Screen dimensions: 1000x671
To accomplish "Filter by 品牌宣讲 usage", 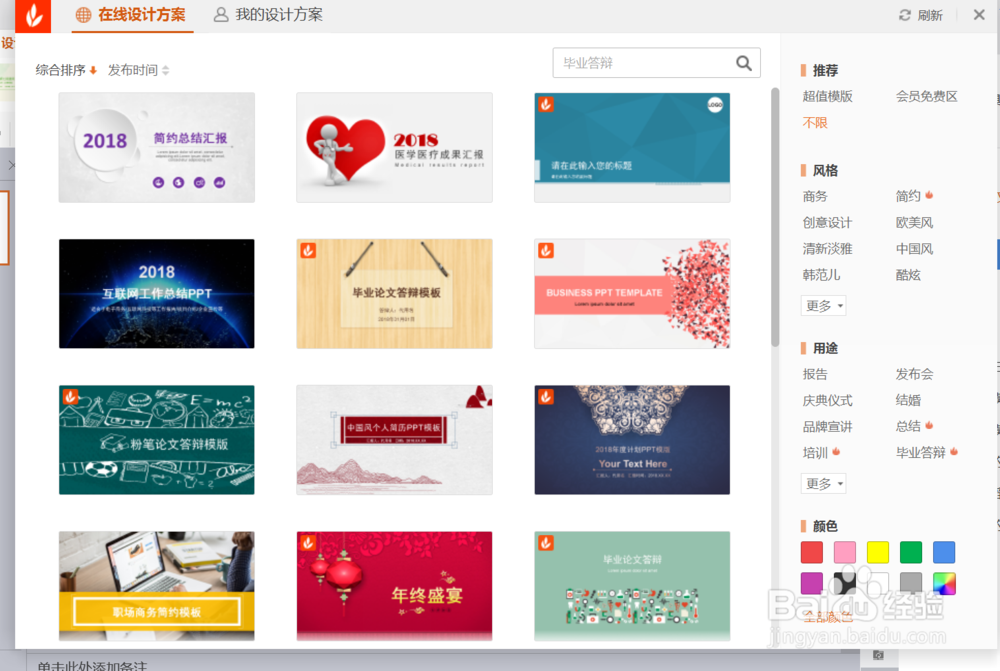I will [827, 427].
